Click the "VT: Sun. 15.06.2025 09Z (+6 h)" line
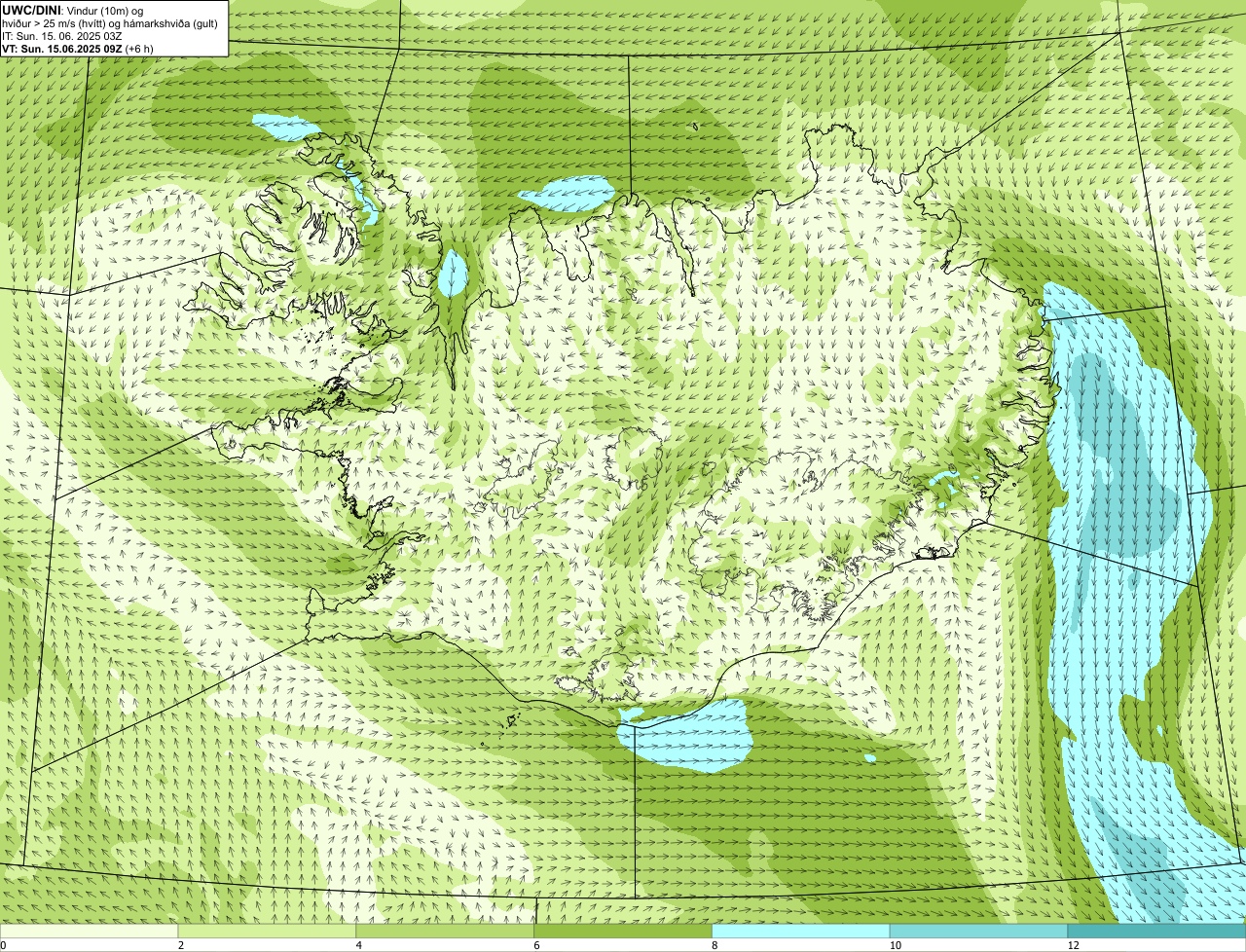The height and width of the screenshot is (952, 1246). [x=77, y=48]
